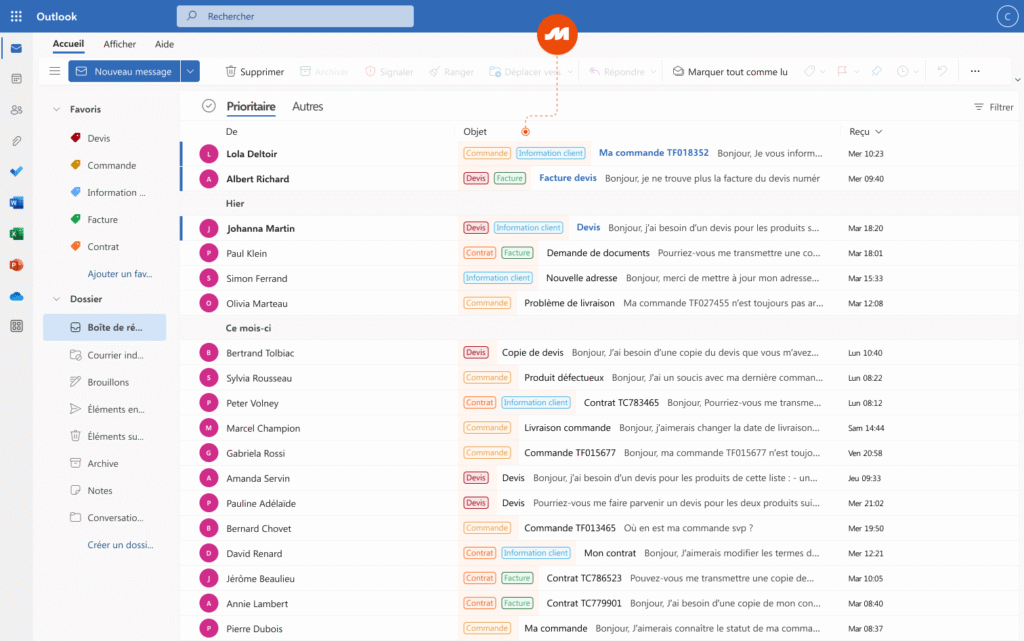The image size is (1024, 641).
Task: Click the To Do checkmark icon
Action: (16, 172)
